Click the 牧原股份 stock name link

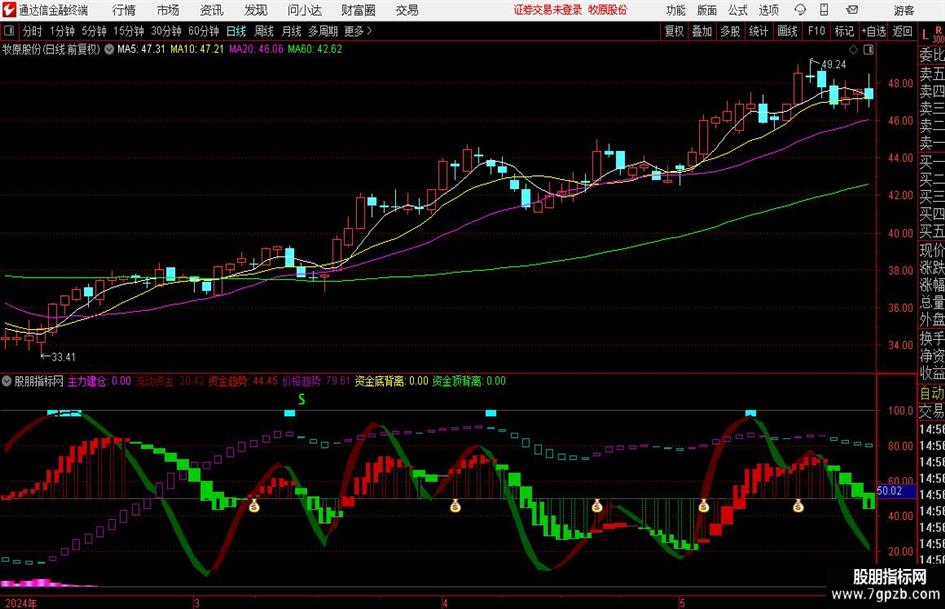pyautogui.click(x=608, y=10)
